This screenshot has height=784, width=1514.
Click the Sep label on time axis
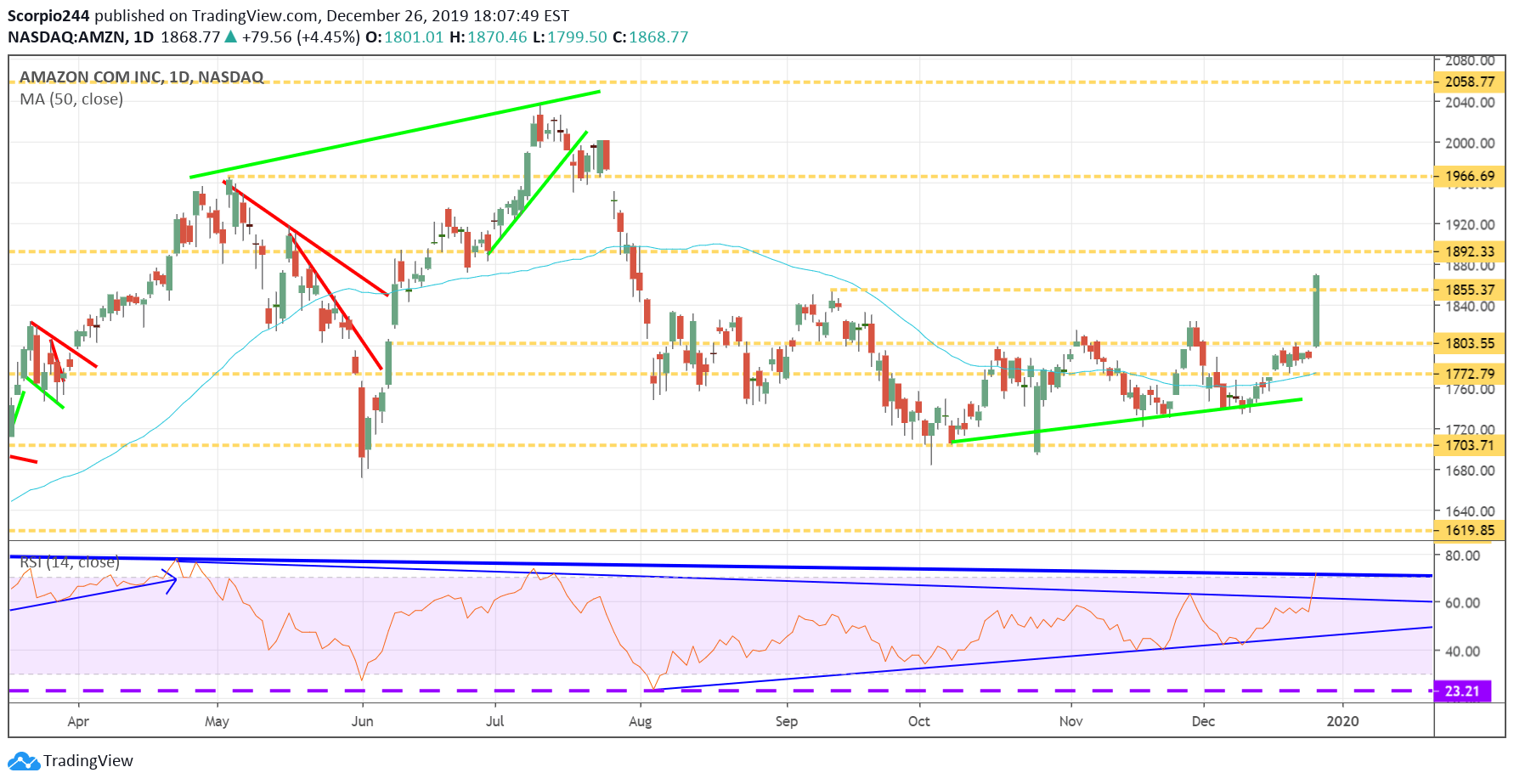(x=787, y=721)
